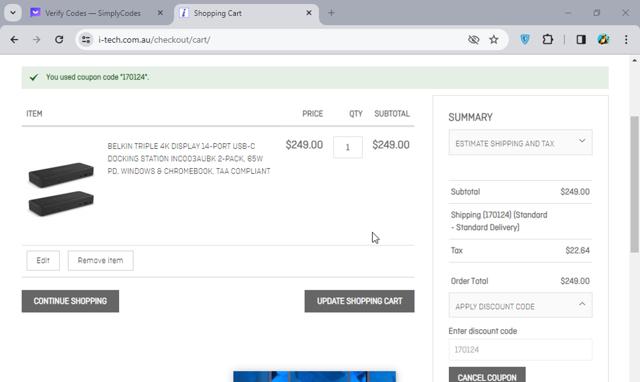Open the Chrome profile avatar
Screen dimensions: 640x382
[x=603, y=39]
